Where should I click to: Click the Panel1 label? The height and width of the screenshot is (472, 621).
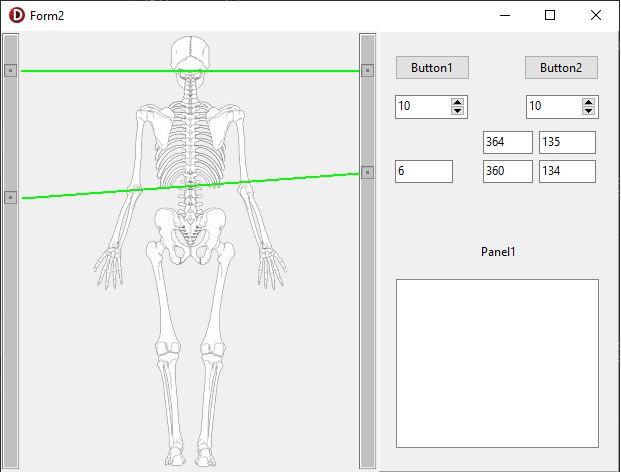click(498, 252)
